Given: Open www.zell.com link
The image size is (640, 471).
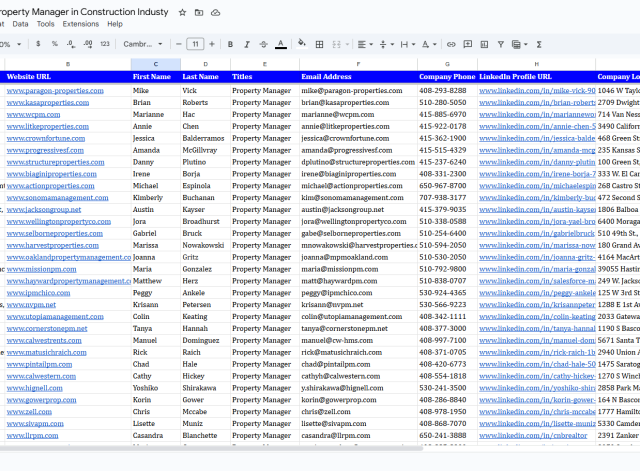Looking at the screenshot, I should (x=29, y=412).
